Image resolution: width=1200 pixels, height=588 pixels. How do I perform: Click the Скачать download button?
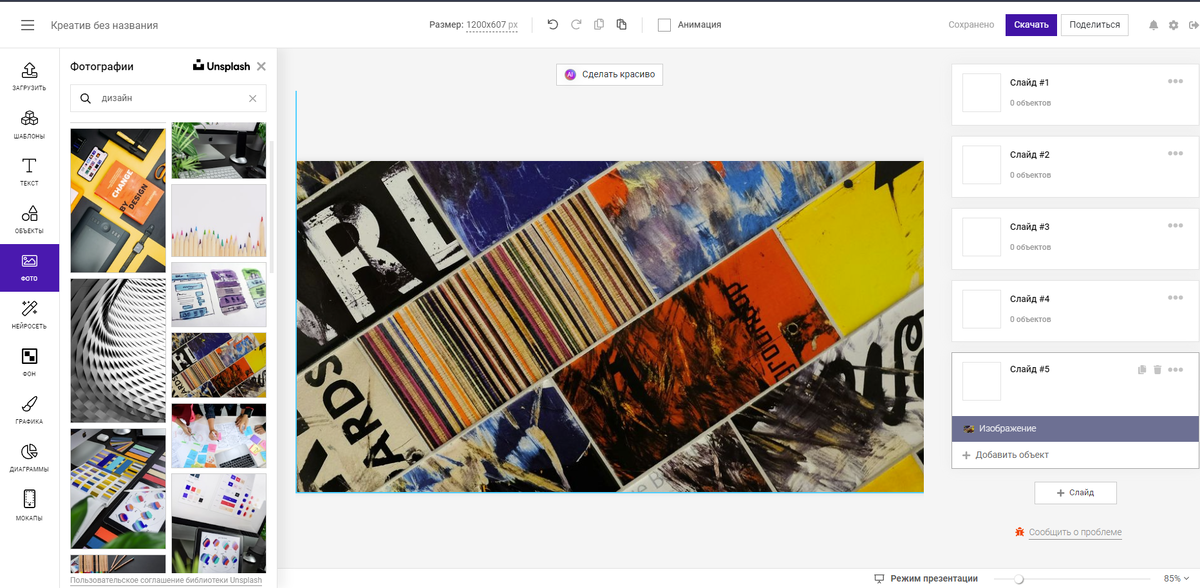1031,25
